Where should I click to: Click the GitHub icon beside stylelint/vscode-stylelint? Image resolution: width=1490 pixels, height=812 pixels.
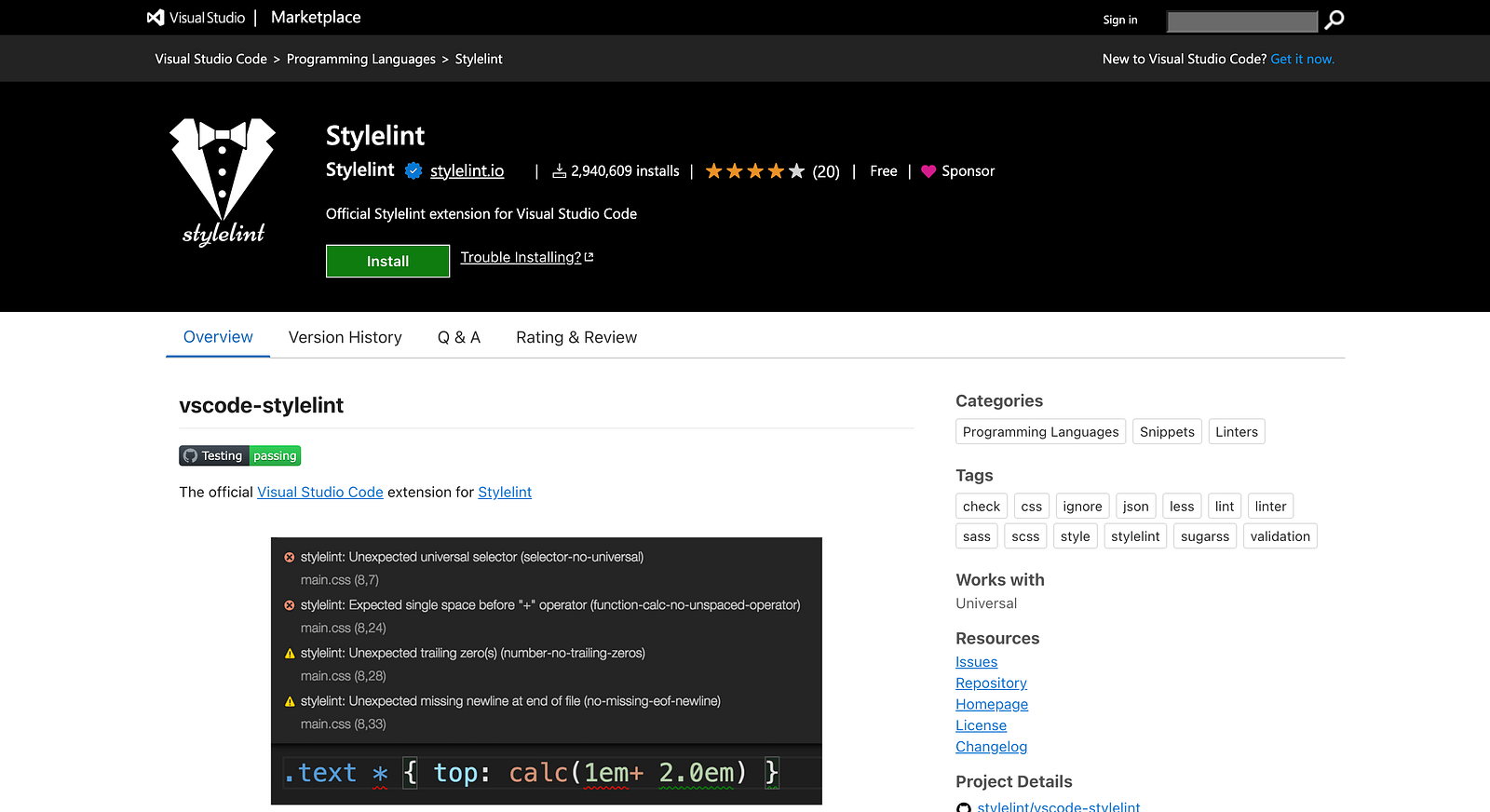(964, 807)
